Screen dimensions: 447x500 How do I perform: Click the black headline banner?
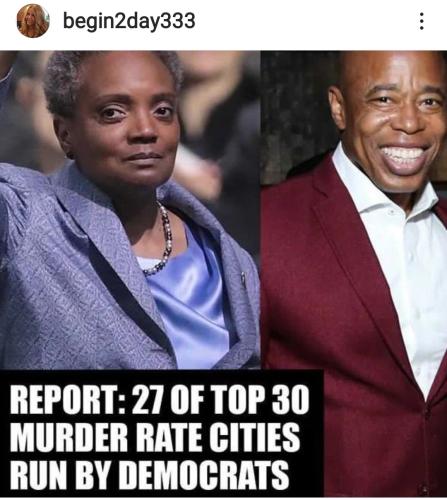coord(162,433)
